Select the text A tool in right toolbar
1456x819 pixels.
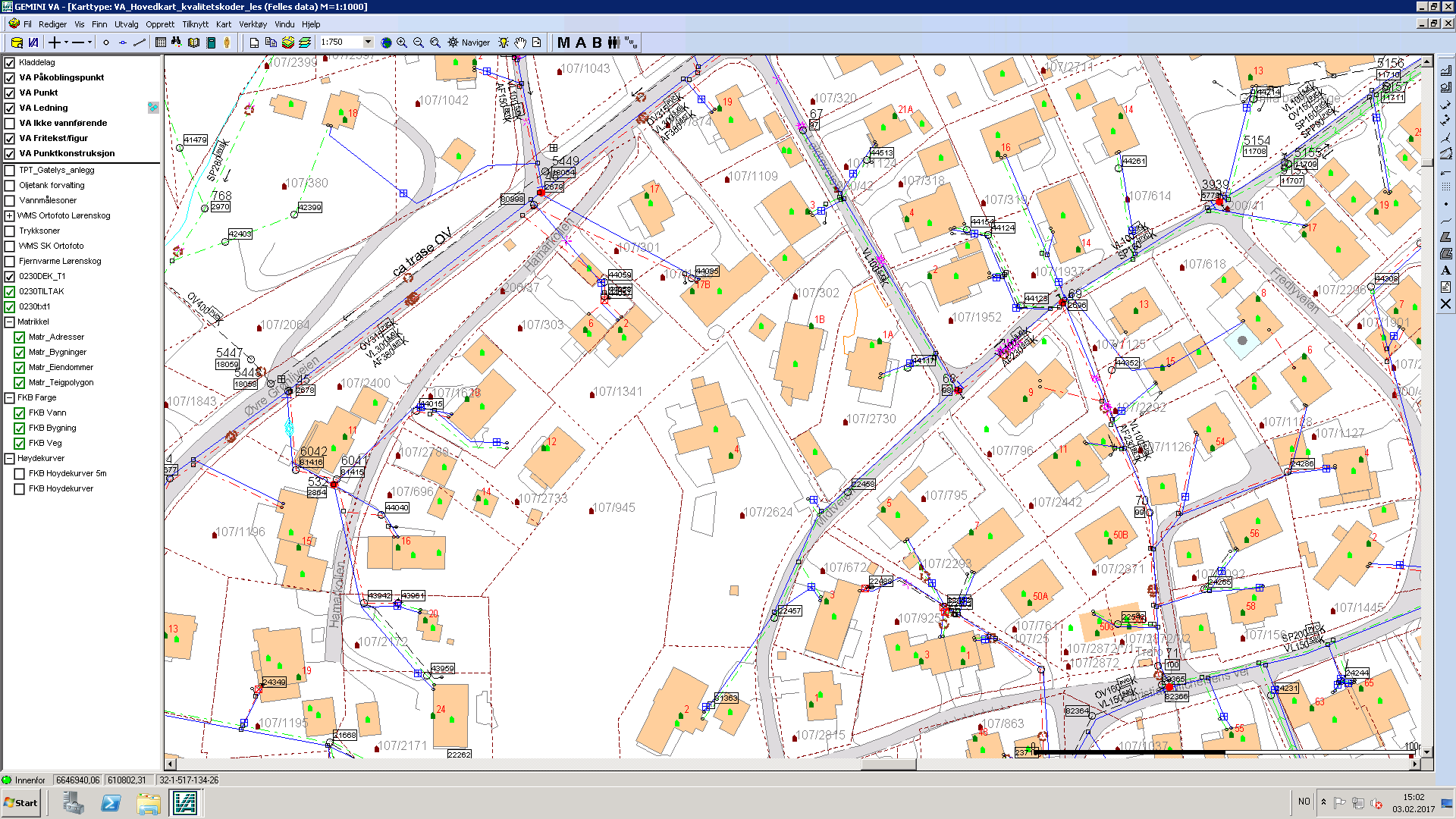[x=1445, y=271]
